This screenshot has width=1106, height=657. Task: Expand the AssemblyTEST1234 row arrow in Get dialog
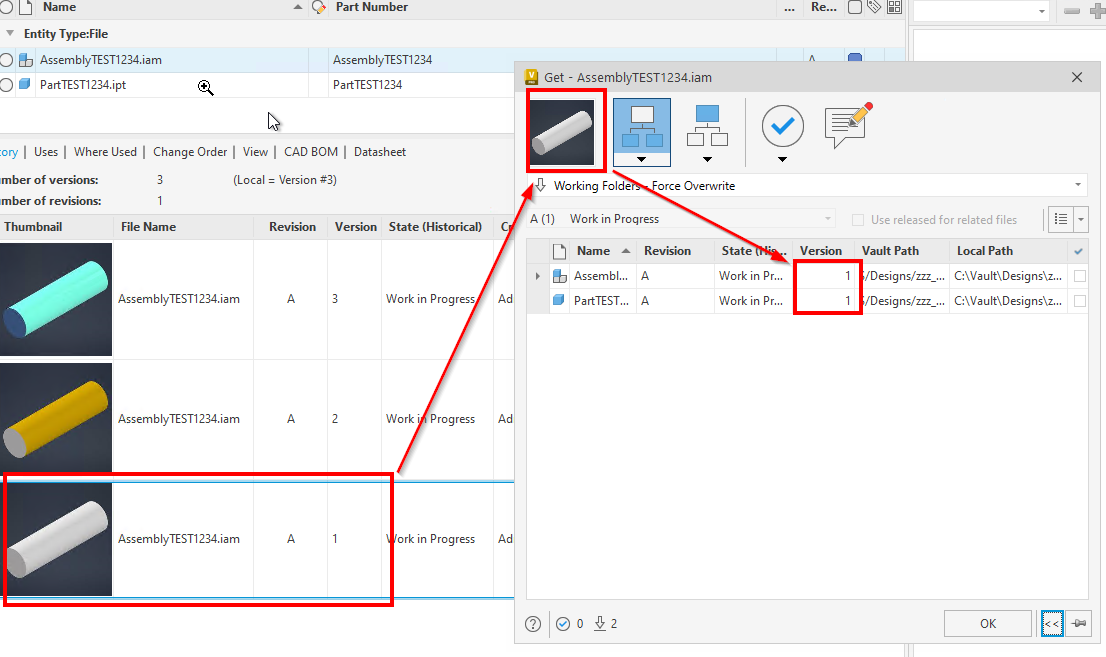538,275
